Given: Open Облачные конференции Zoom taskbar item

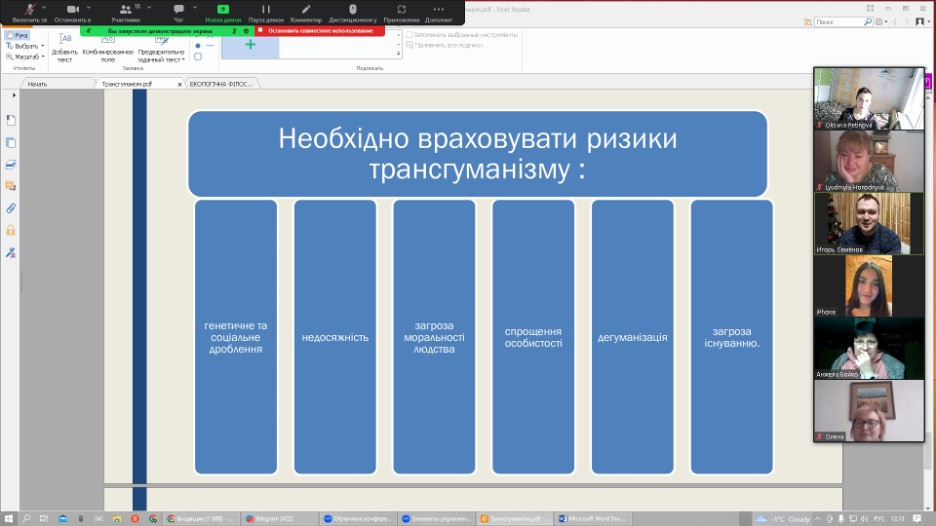Looking at the screenshot, I should coord(358,519).
